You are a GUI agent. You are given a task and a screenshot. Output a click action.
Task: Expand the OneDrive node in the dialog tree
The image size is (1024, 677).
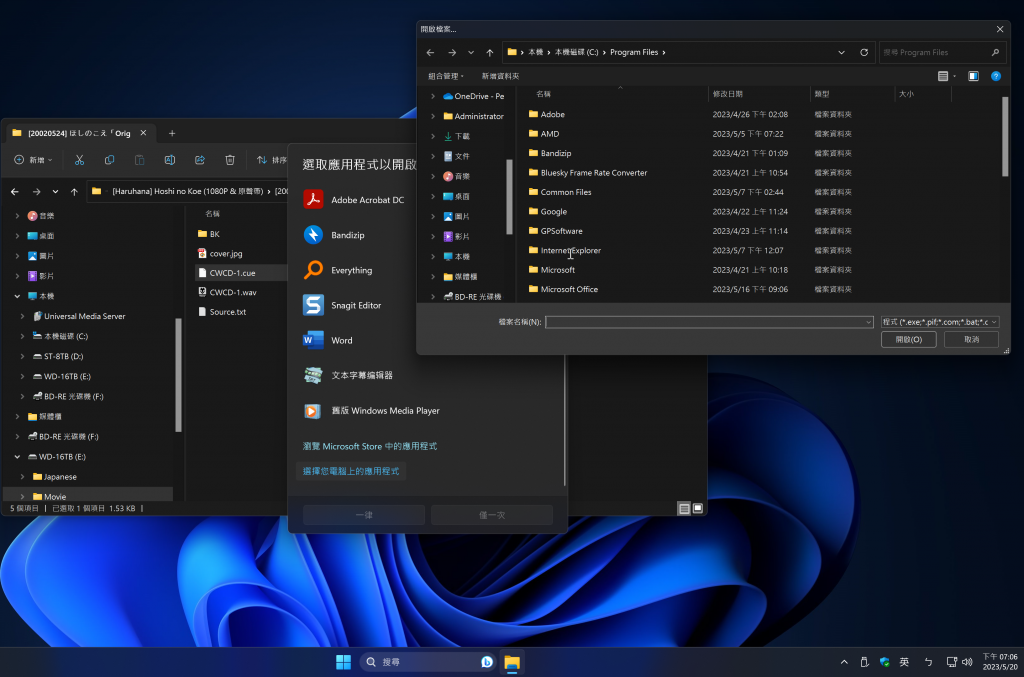(433, 96)
